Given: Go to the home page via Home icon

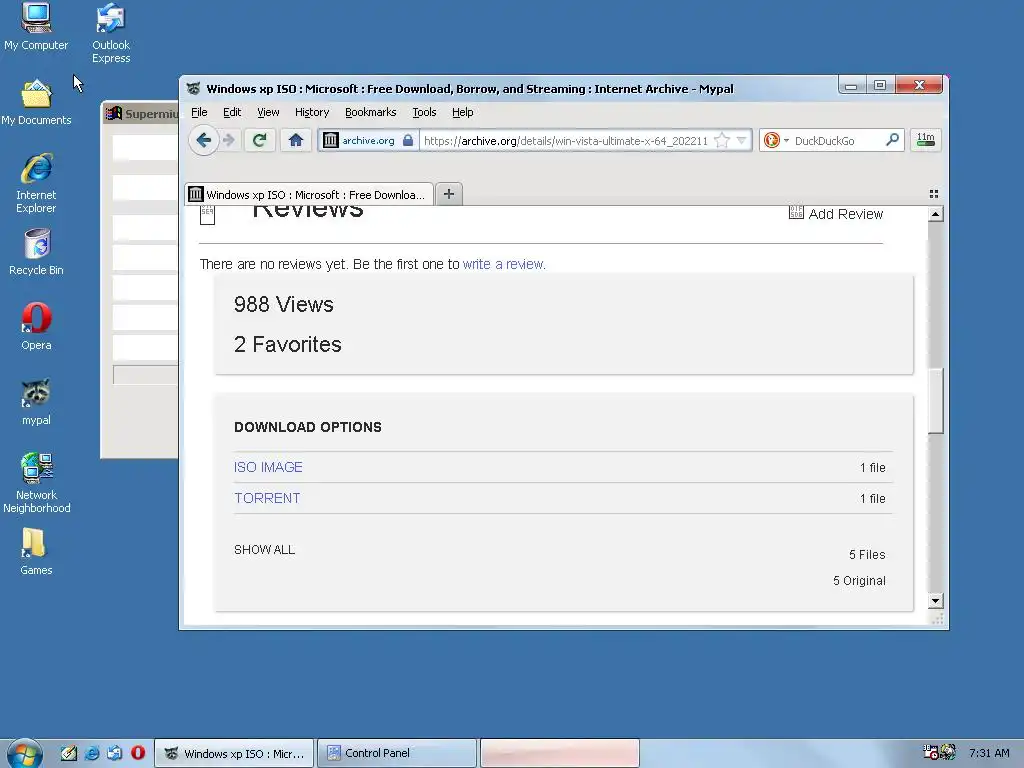Looking at the screenshot, I should coord(296,140).
